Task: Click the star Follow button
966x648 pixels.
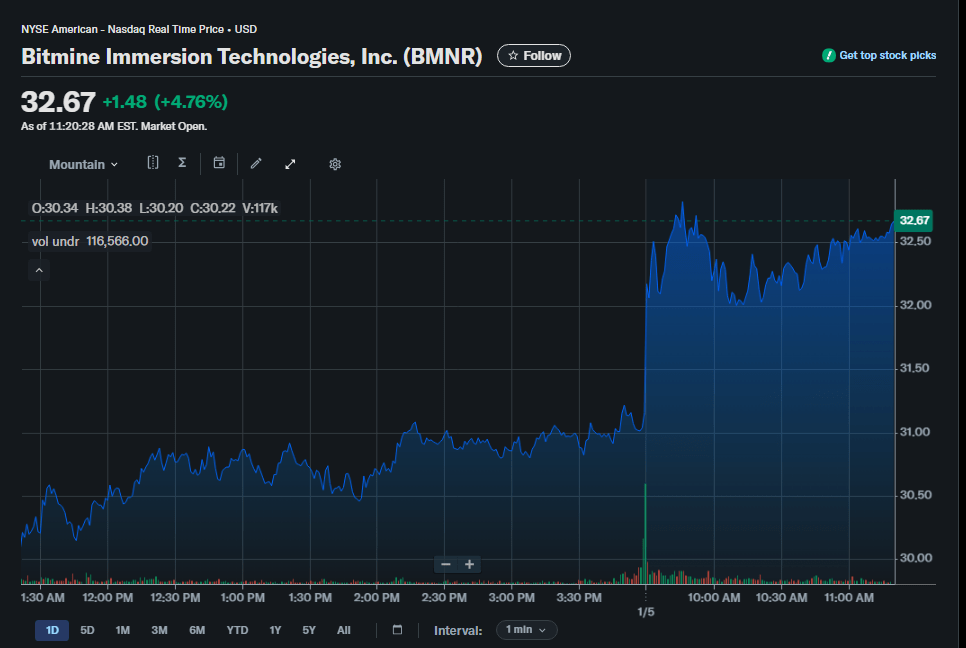Action: pyautogui.click(x=534, y=56)
